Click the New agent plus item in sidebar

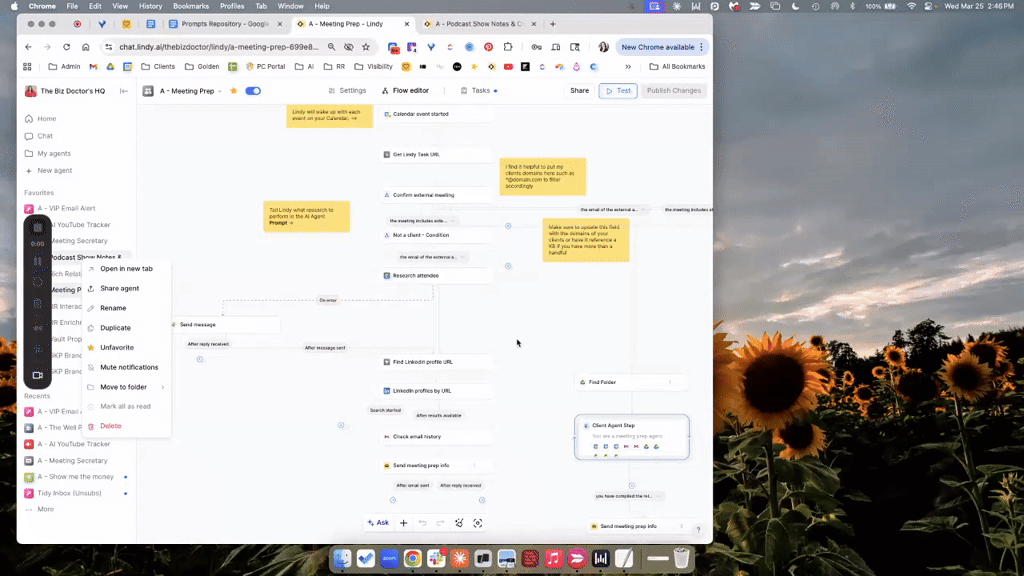click(55, 170)
